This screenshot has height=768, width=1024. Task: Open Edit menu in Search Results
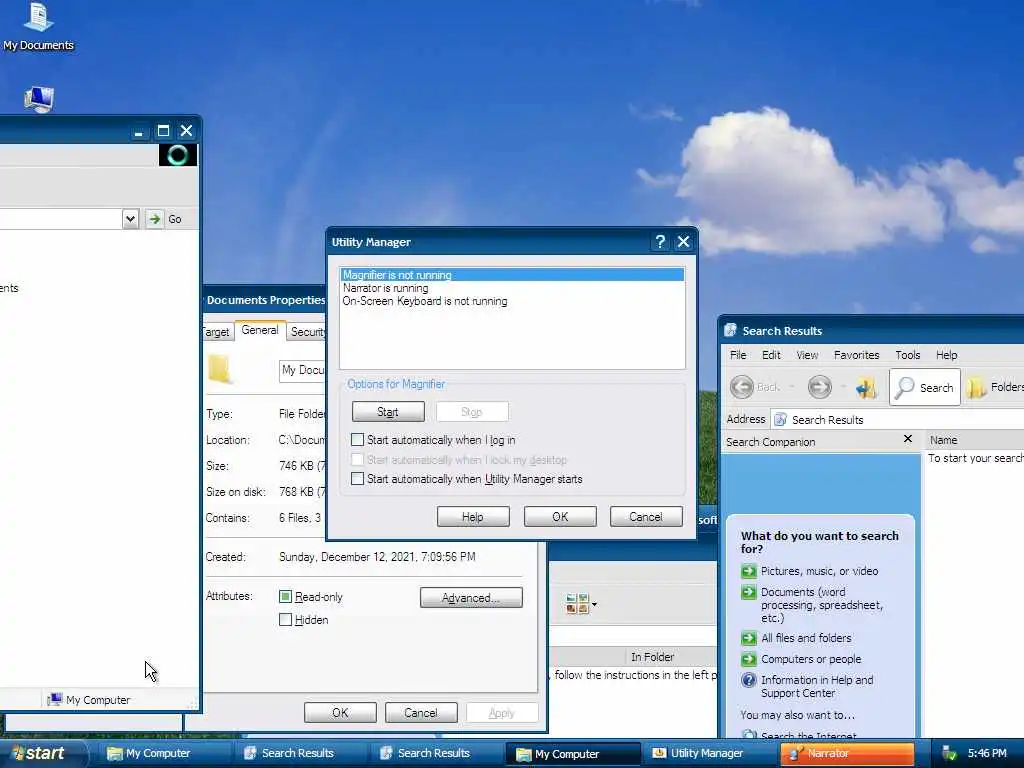tap(771, 355)
